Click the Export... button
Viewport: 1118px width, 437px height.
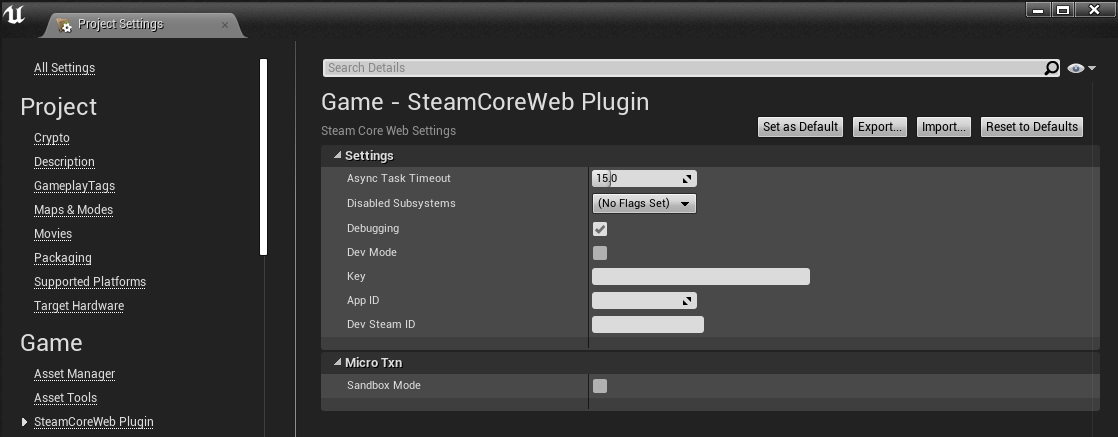(880, 127)
